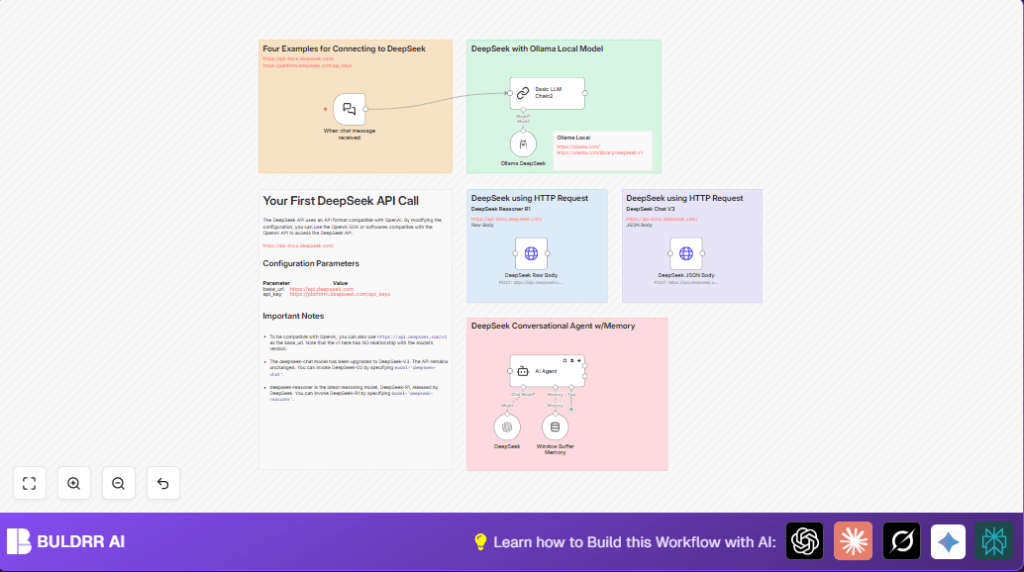
Task: Click the 'Your First DeepSeek API Call' note heading
Action: (x=340, y=201)
